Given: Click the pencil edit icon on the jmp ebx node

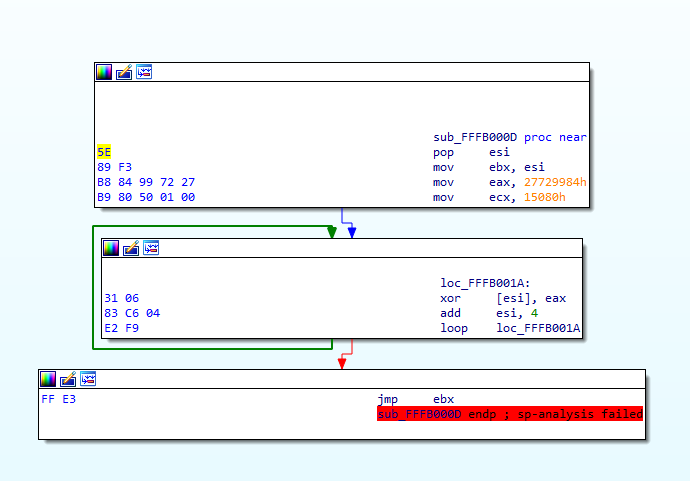Looking at the screenshot, I should 68,379.
